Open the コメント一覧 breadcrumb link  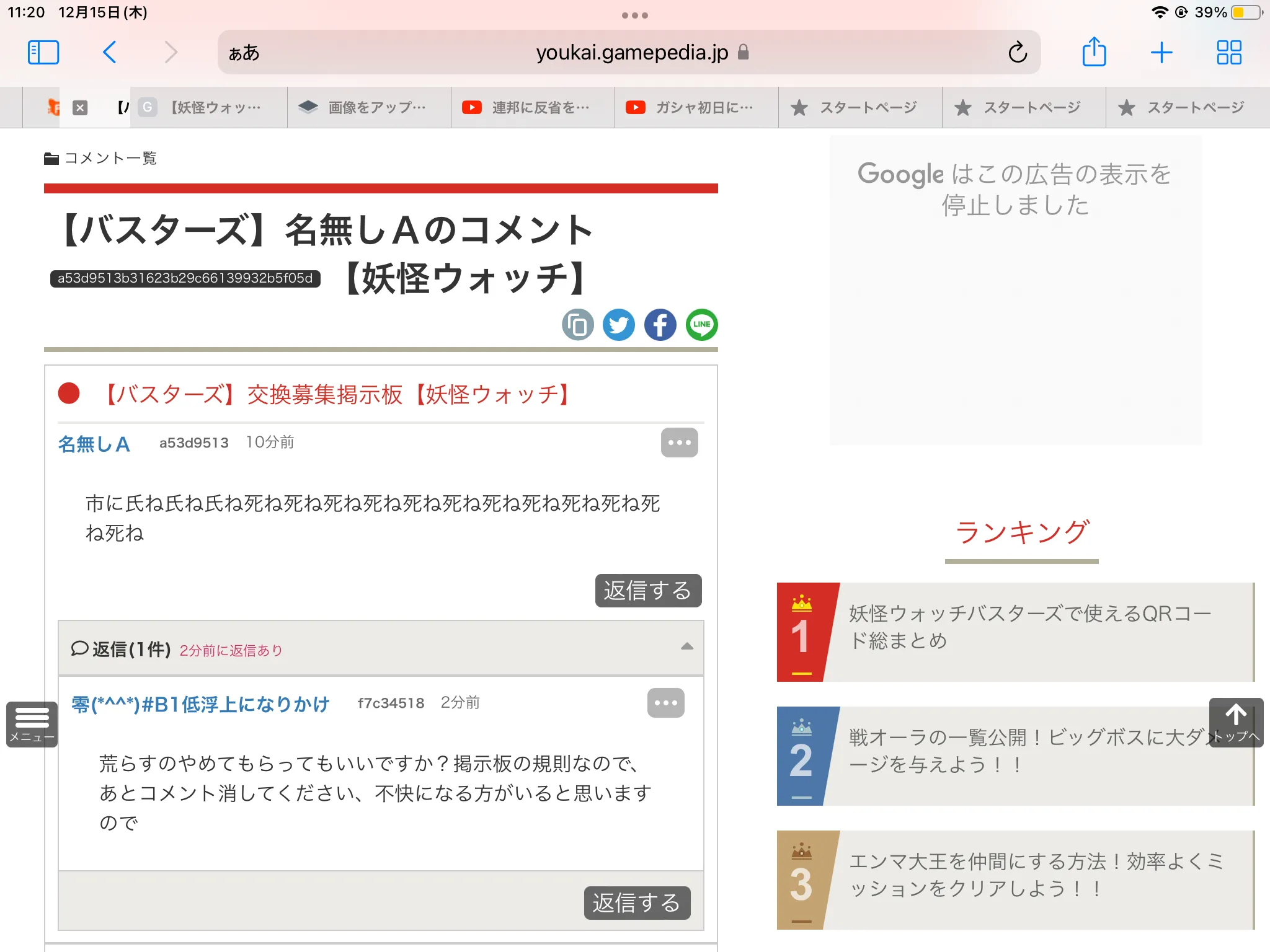110,158
